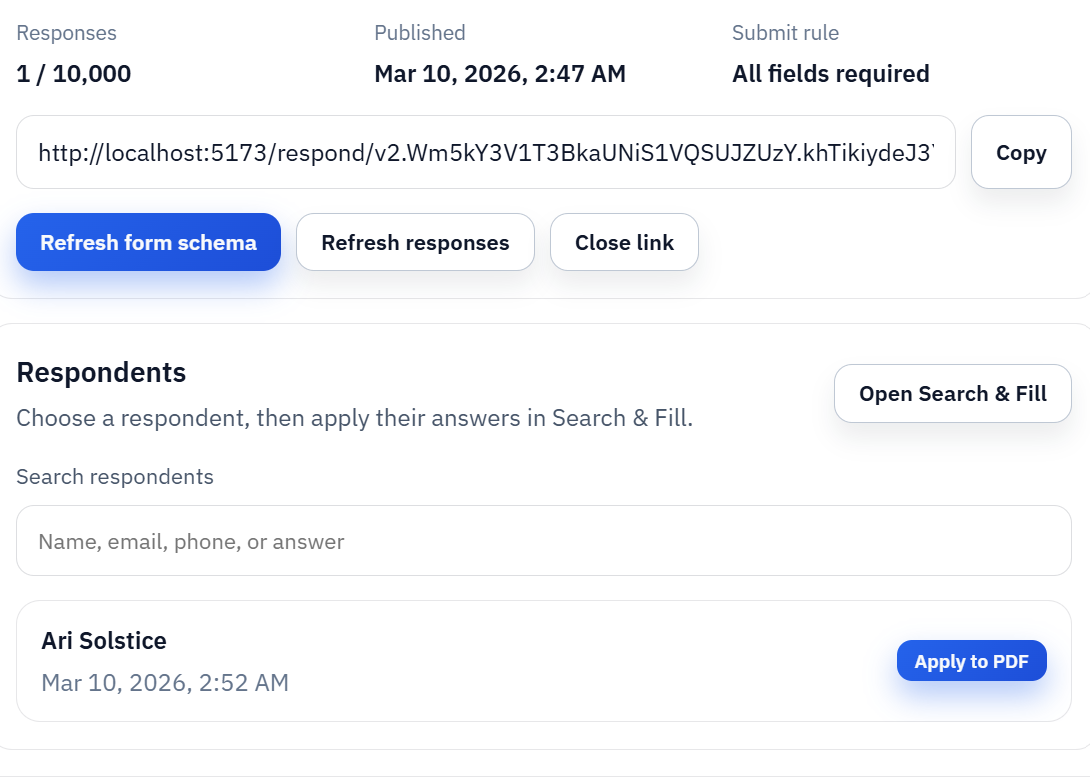Apply Ari Solstice's answers to PDF
This screenshot has width=1090, height=778.
tap(971, 660)
